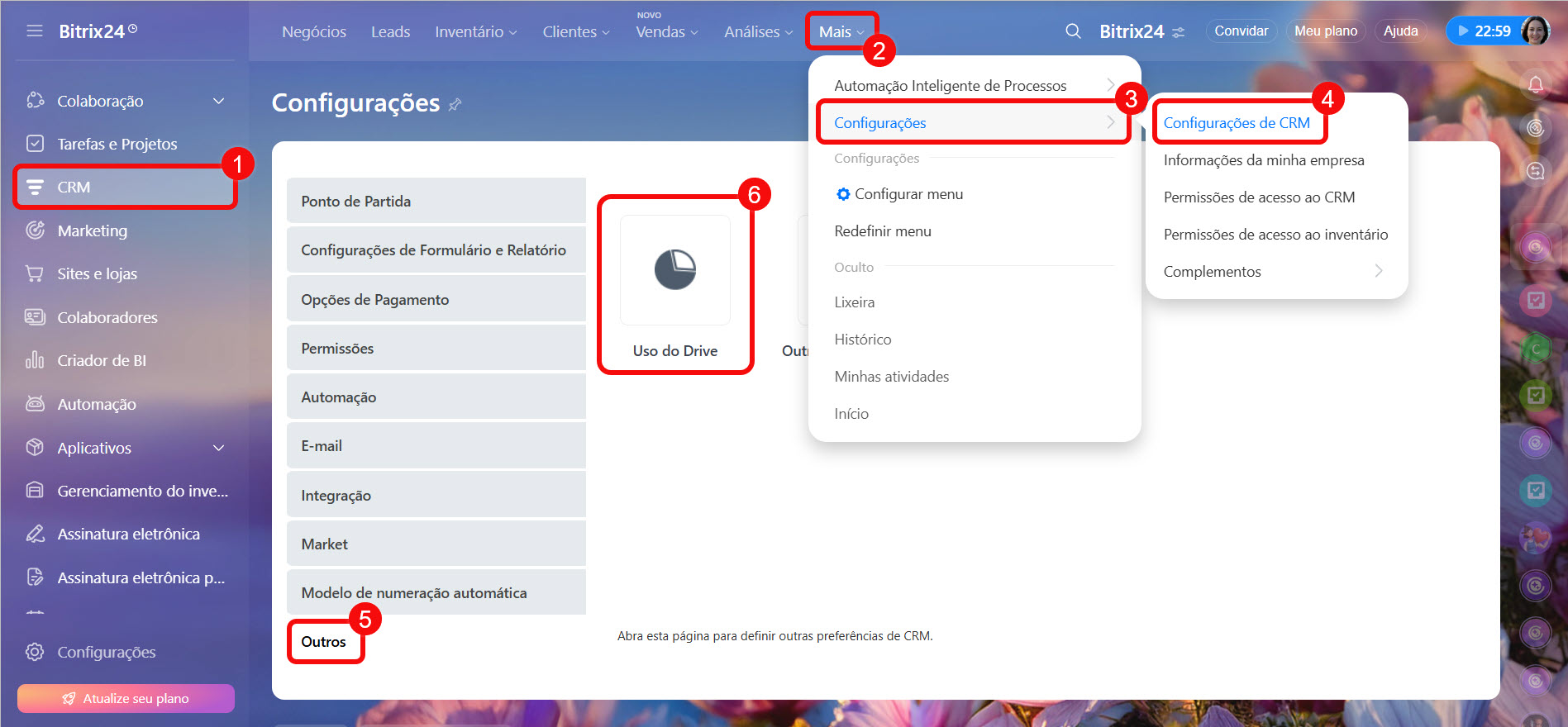This screenshot has height=727, width=1568.
Task: Click the Uso do Drive pie chart tile
Action: coord(674,270)
